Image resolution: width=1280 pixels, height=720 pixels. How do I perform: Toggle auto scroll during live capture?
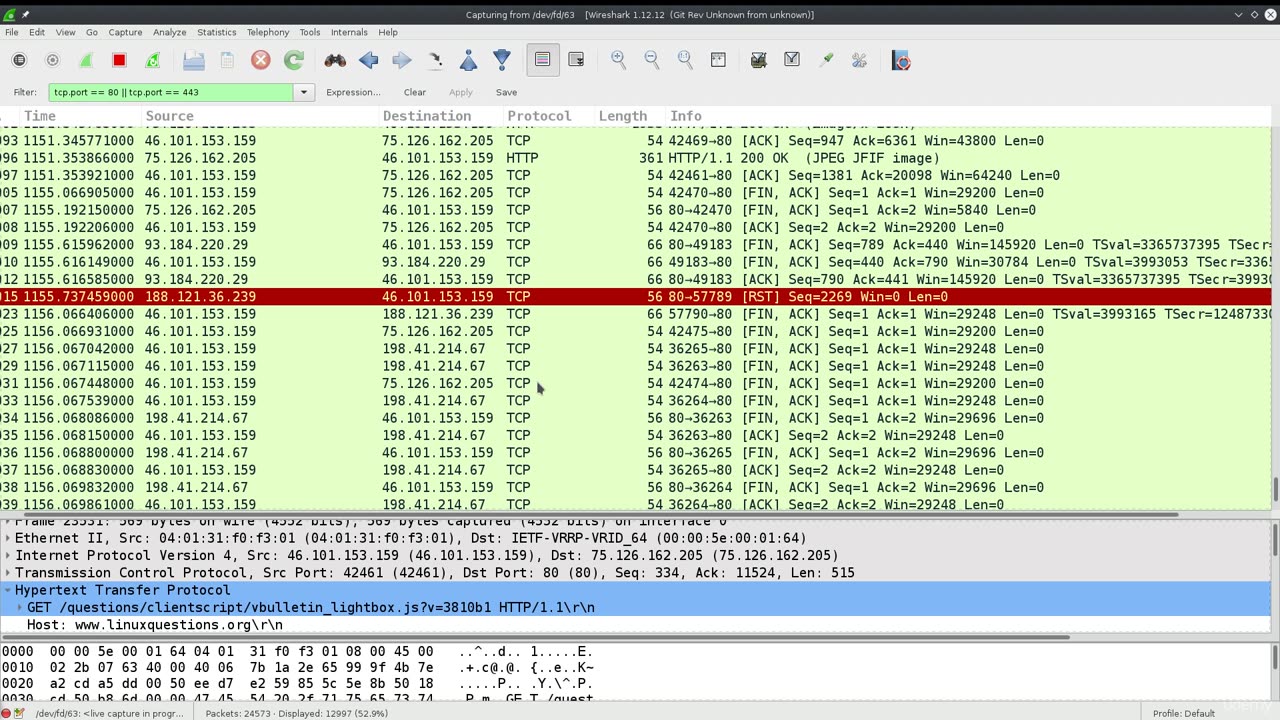coord(576,60)
